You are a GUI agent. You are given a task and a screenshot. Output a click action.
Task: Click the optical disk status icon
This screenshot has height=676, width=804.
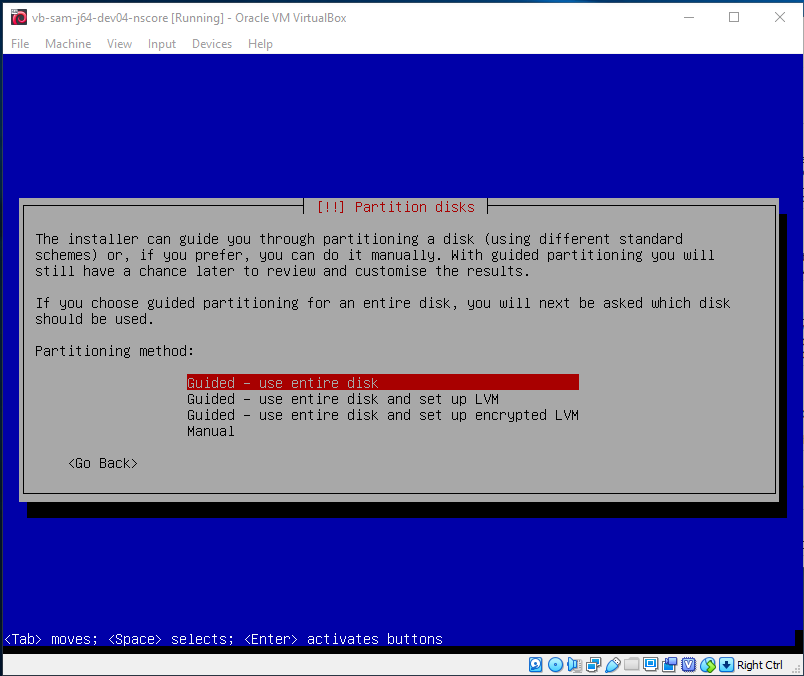555,665
